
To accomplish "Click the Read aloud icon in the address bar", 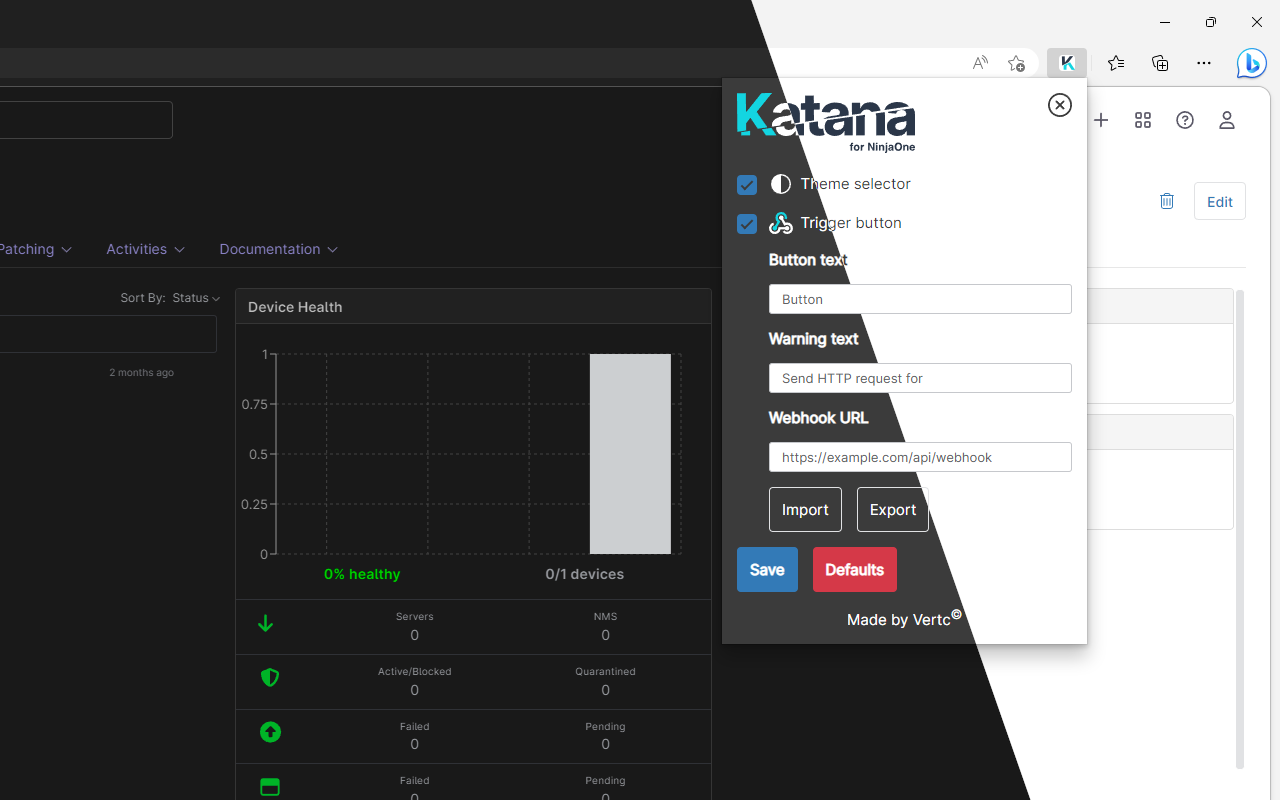I will [980, 62].
